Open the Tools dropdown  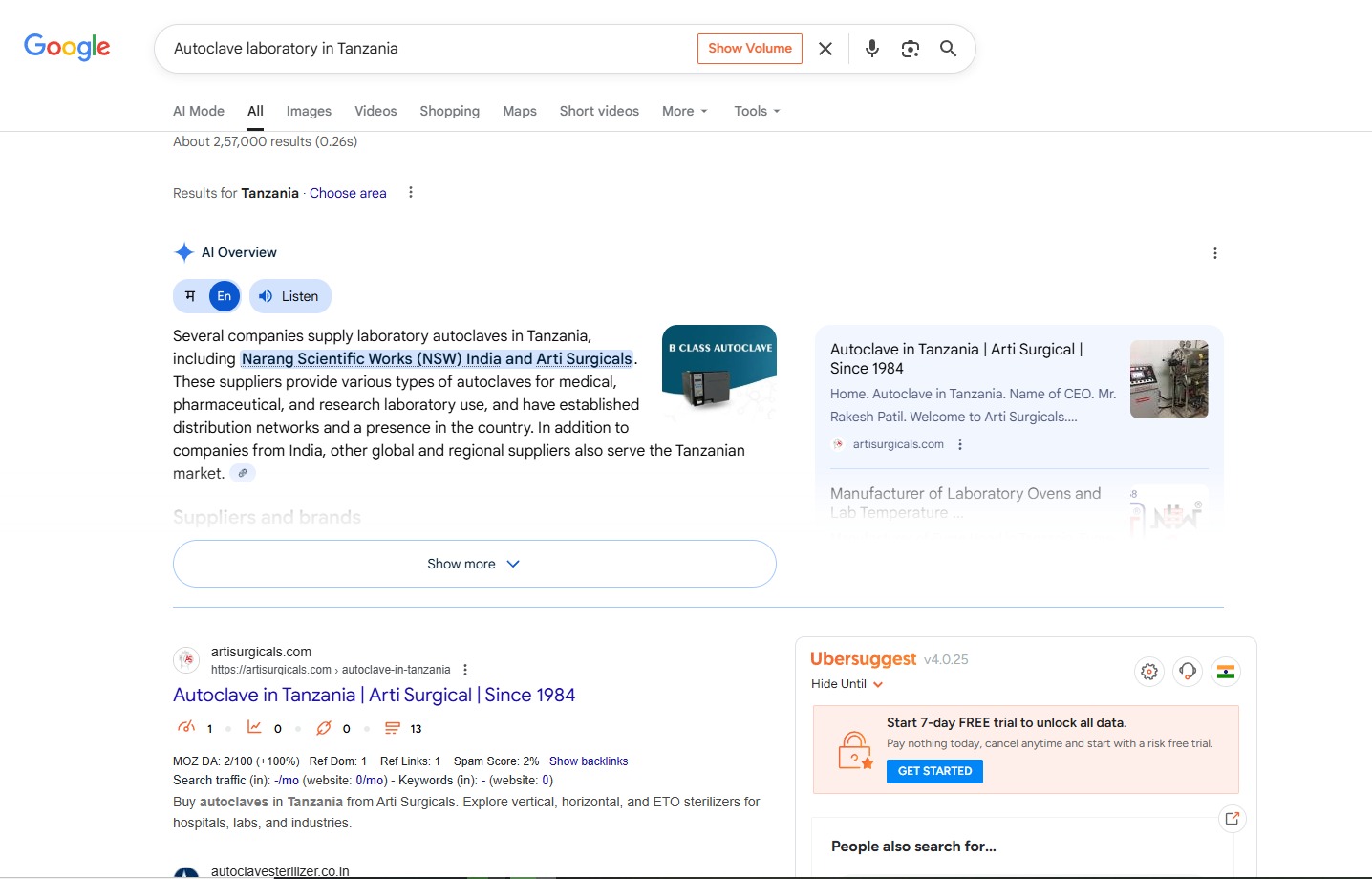757,111
